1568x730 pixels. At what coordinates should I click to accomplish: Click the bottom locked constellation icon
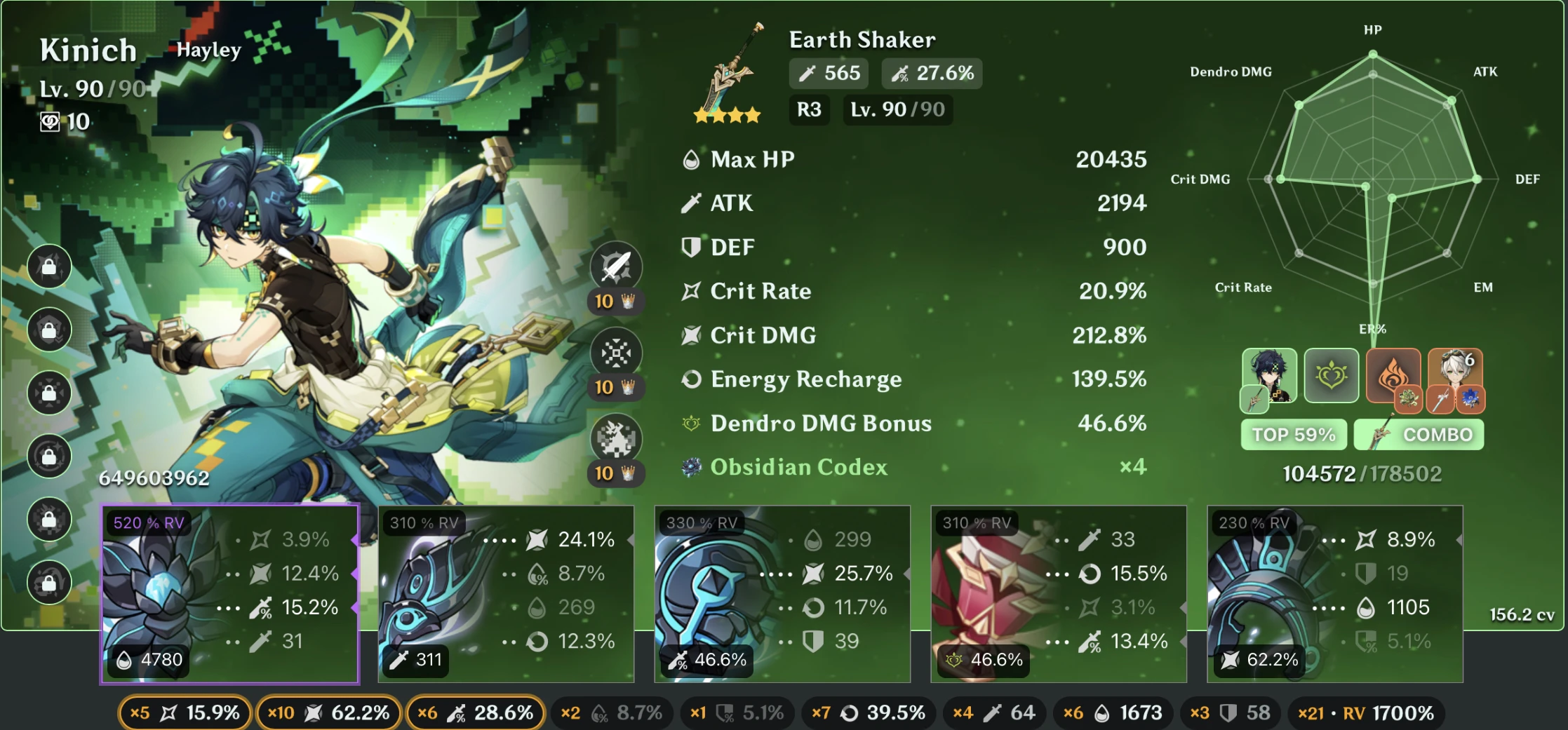coord(49,582)
